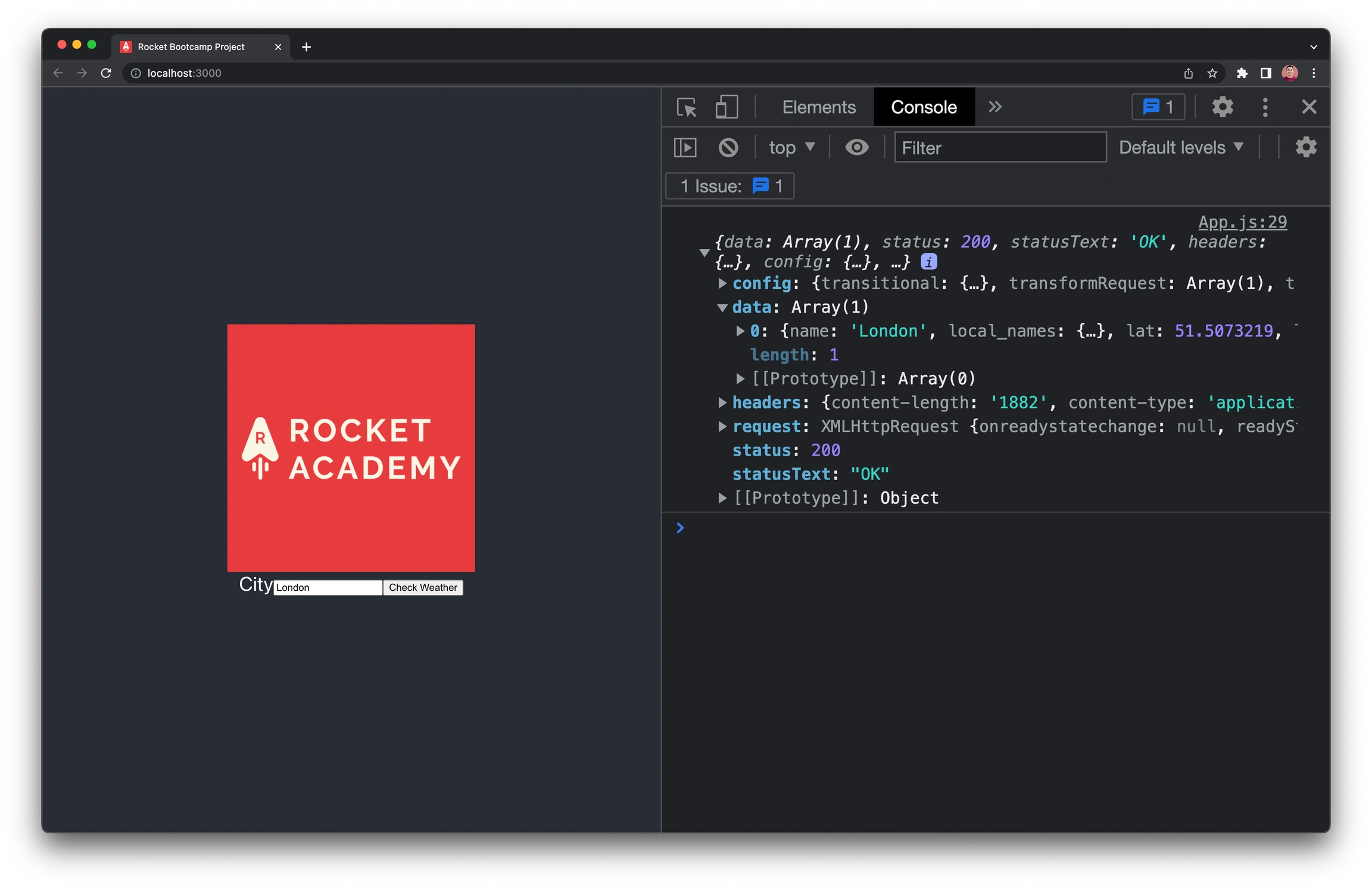Collapse the data Array(1) node
Viewport: 1372px width, 888px height.
[x=722, y=308]
